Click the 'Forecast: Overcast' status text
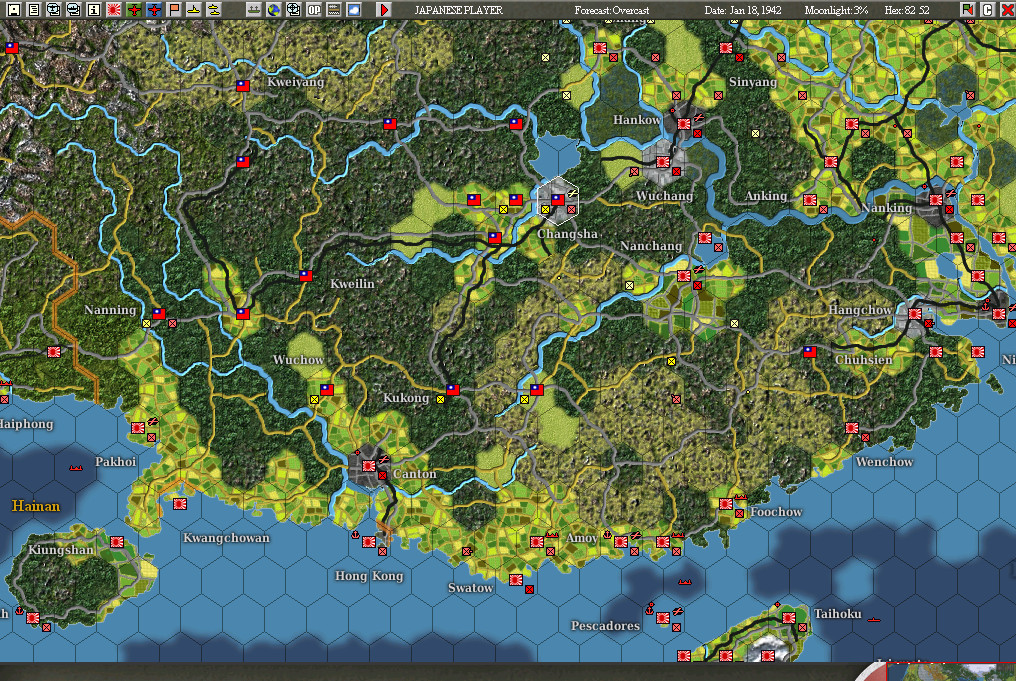The image size is (1016, 681). tap(612, 10)
